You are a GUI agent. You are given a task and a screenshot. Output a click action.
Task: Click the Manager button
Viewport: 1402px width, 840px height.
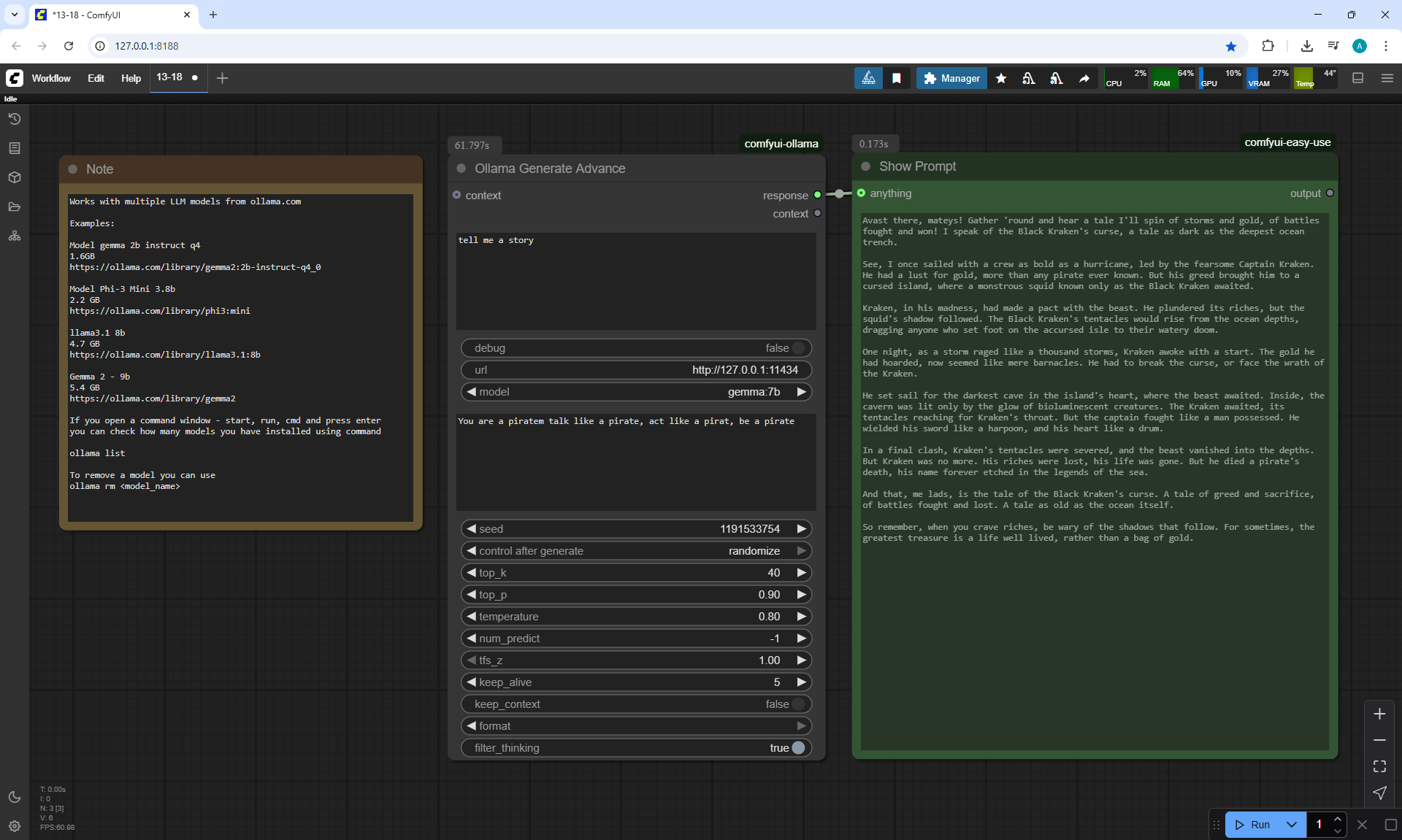coord(951,78)
